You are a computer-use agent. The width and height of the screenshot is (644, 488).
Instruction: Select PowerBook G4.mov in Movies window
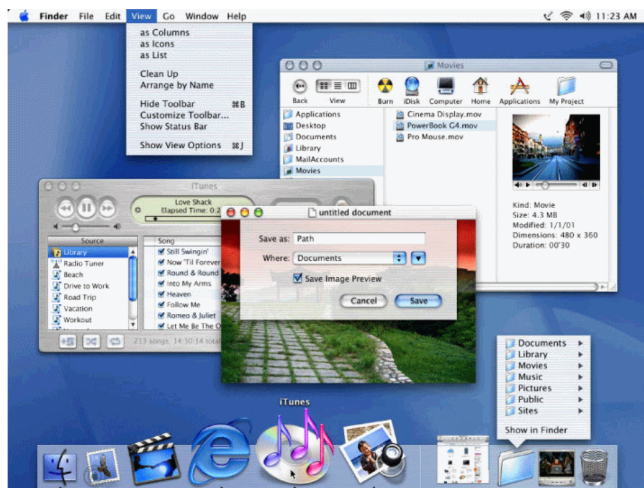click(442, 126)
